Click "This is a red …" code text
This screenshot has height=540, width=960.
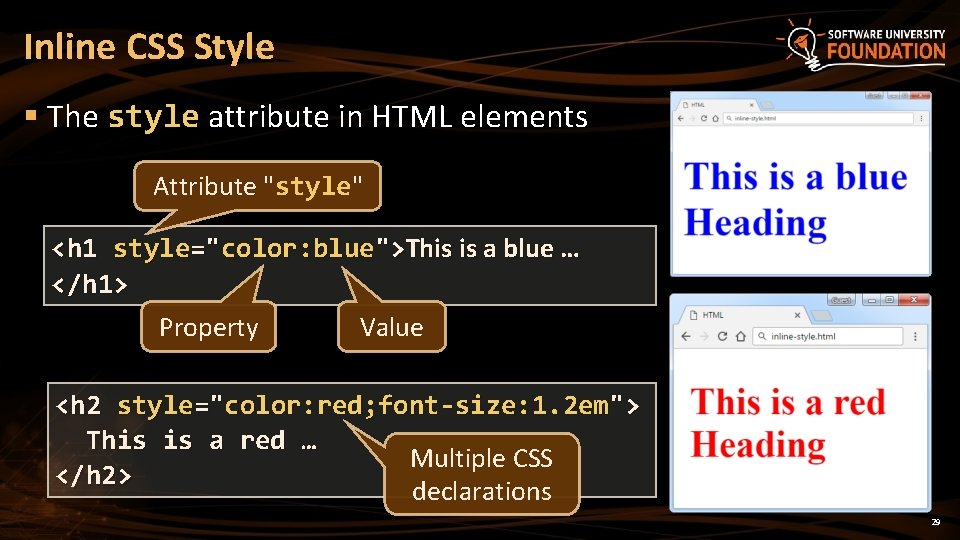point(201,440)
